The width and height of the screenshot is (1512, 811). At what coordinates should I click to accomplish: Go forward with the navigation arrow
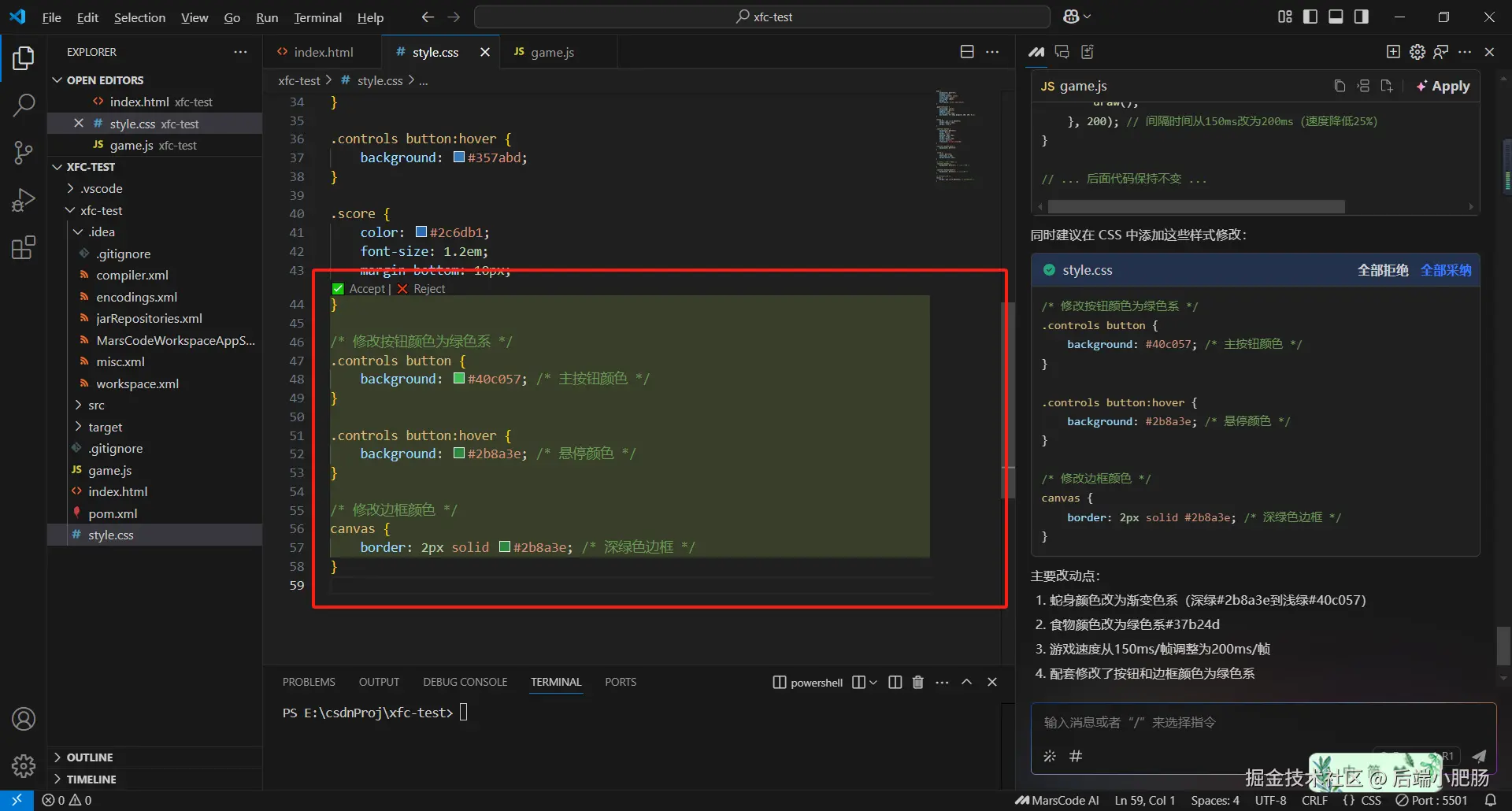tap(454, 17)
